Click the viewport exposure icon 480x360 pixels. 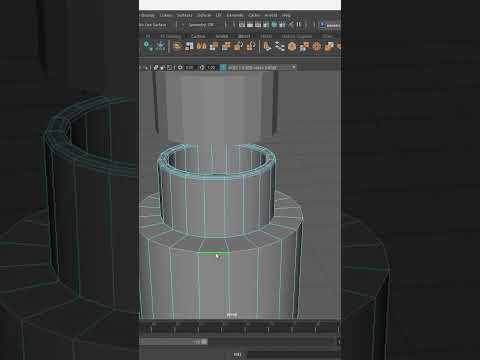coord(180,68)
